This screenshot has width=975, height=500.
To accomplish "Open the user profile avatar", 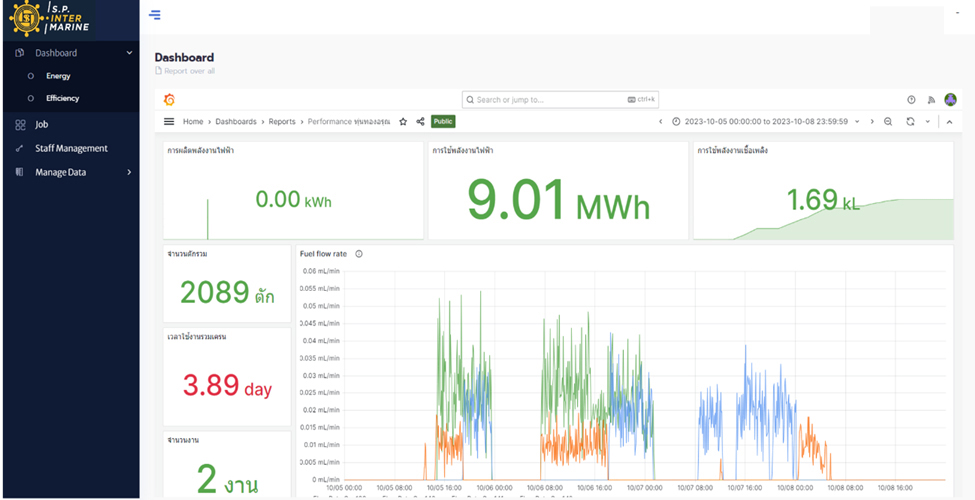I will point(950,100).
